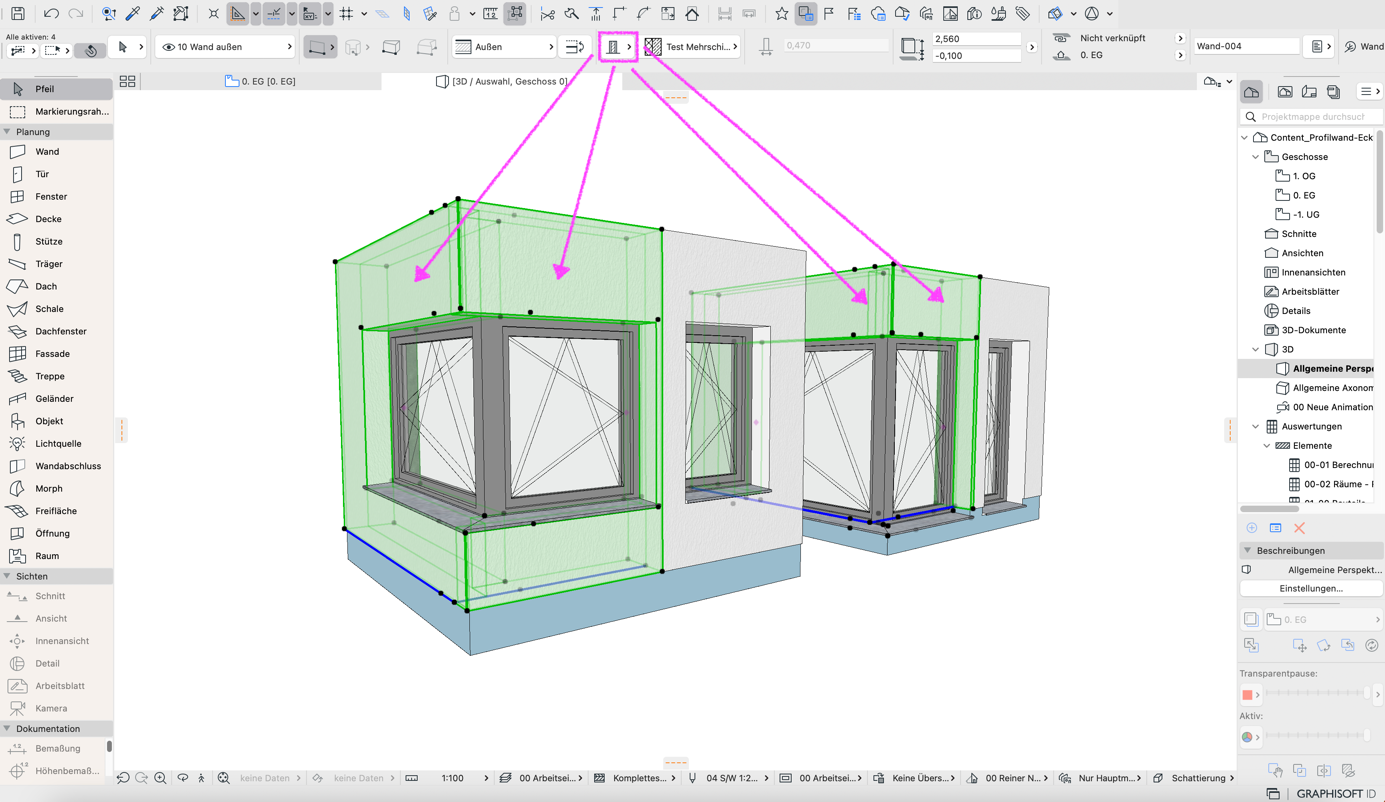1385x802 pixels.
Task: Click the Einstellungen... button
Action: [1311, 589]
